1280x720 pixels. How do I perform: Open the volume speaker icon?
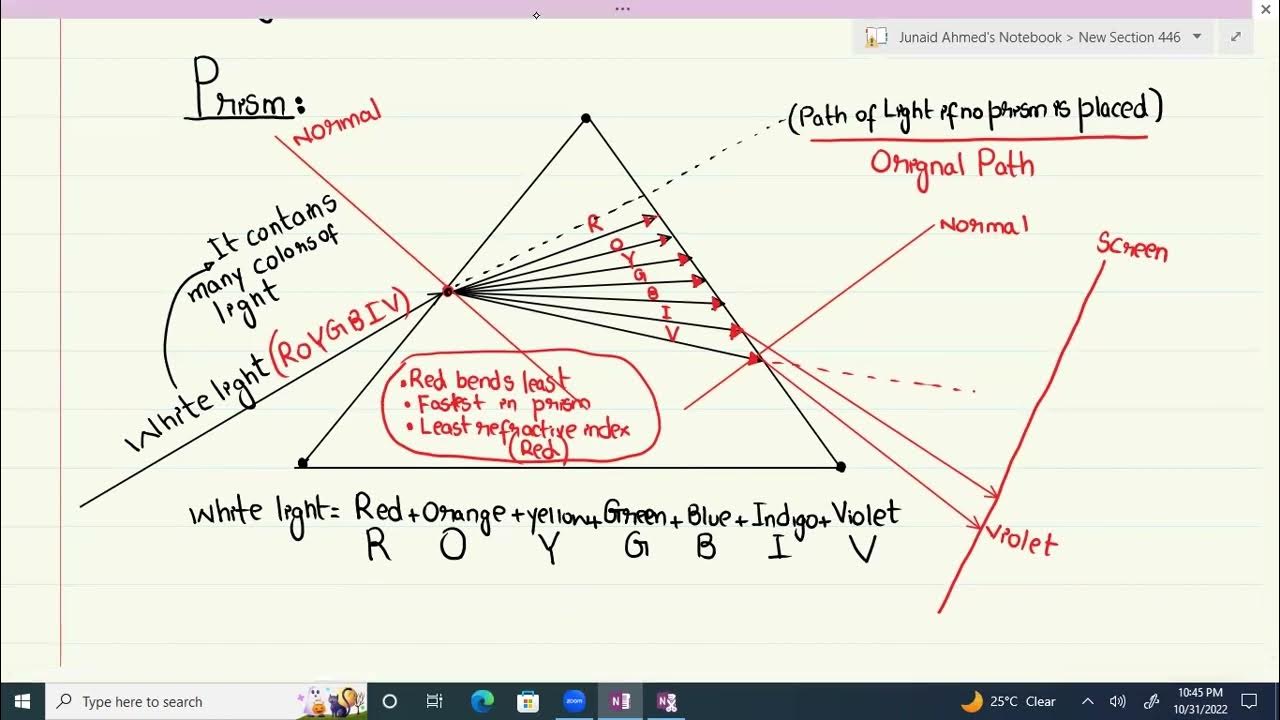point(1118,701)
